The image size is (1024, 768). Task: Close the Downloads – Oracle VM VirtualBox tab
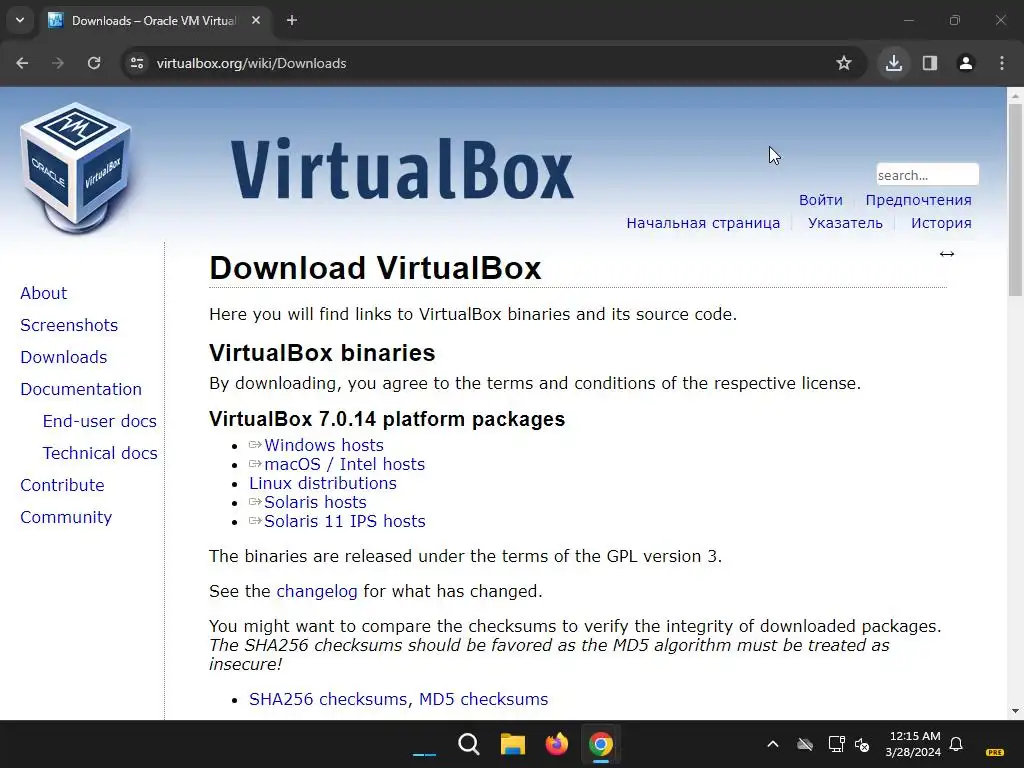click(256, 20)
